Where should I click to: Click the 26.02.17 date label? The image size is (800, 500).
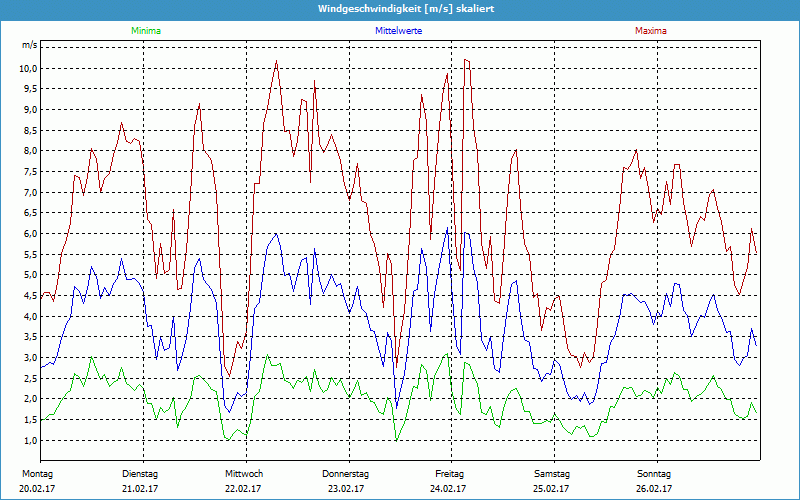tap(654, 489)
